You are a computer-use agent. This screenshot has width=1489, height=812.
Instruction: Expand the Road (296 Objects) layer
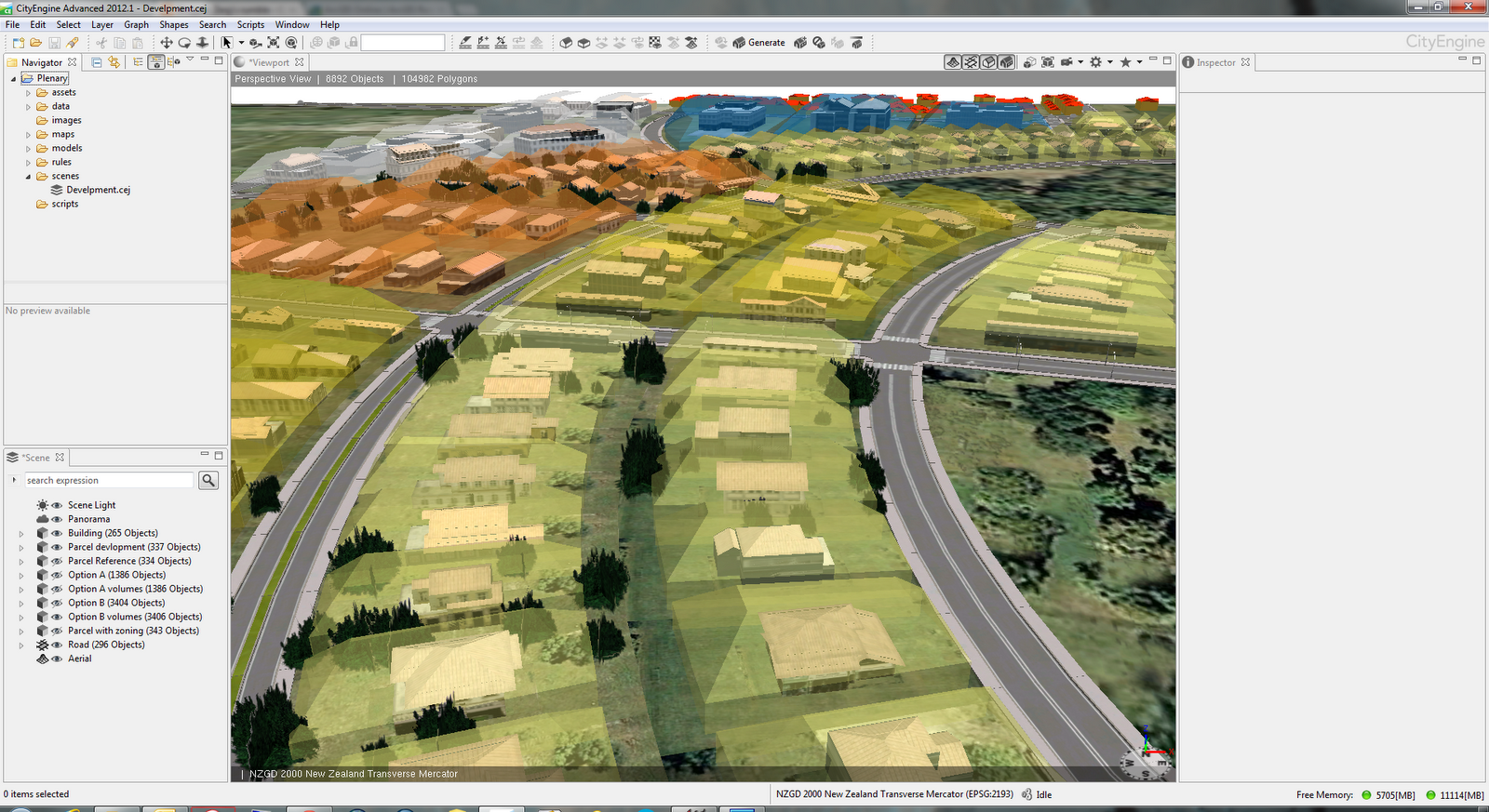tap(21, 646)
